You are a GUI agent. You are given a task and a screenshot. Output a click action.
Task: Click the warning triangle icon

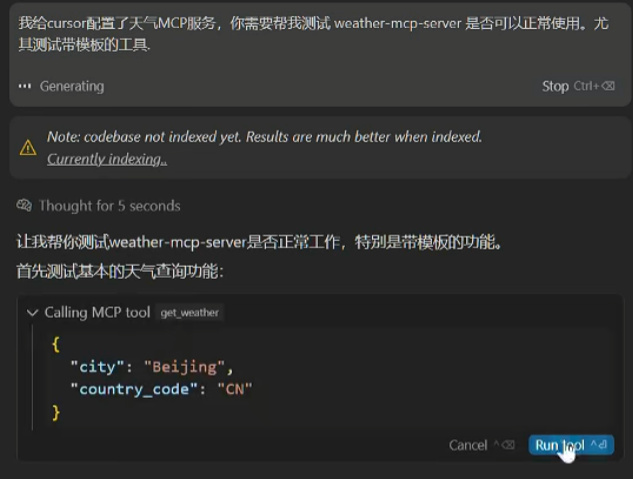tap(28, 148)
